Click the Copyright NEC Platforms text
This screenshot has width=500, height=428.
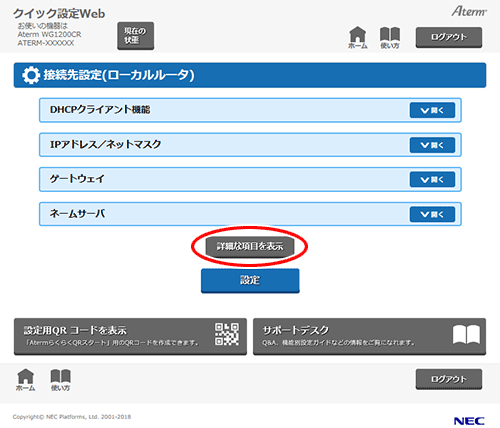(x=72, y=417)
